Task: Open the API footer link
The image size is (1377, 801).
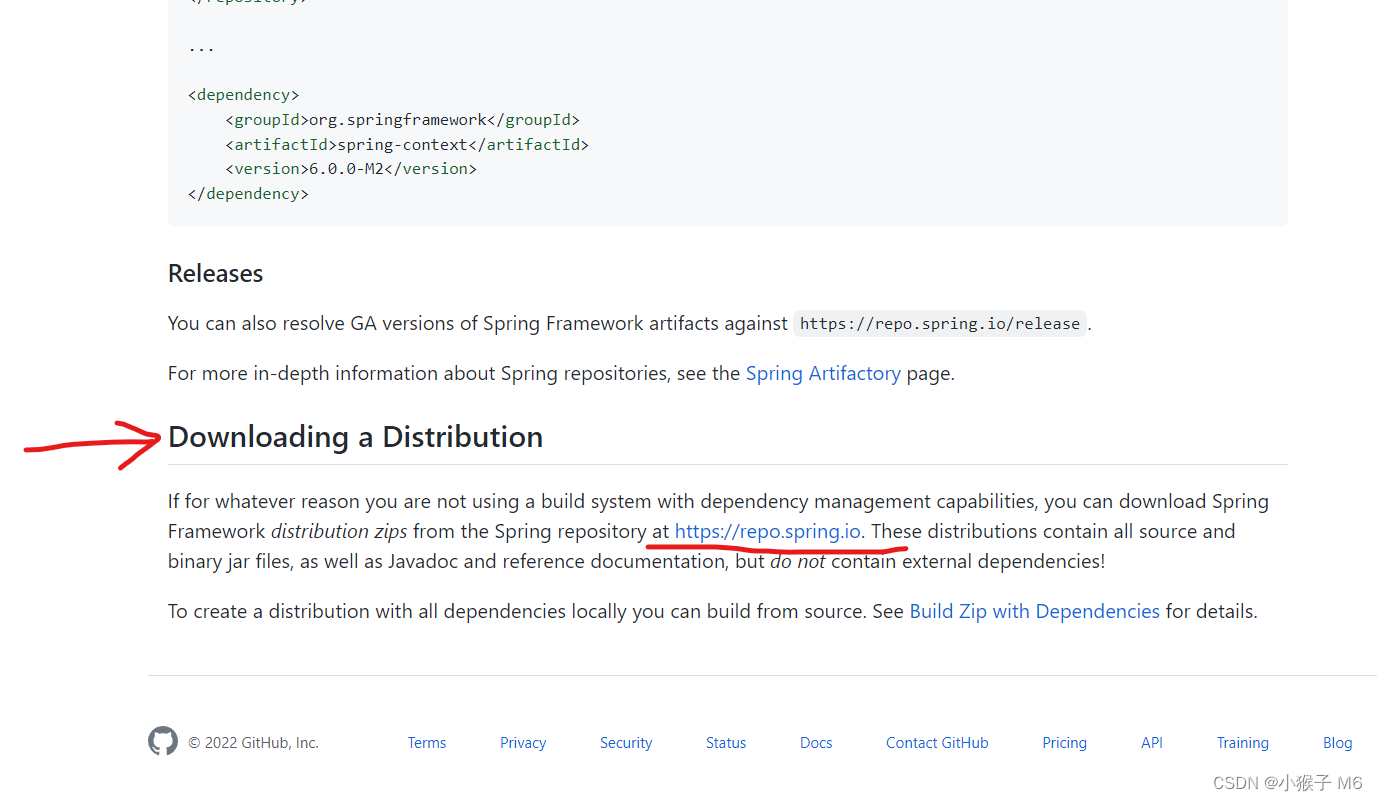Action: click(1152, 743)
